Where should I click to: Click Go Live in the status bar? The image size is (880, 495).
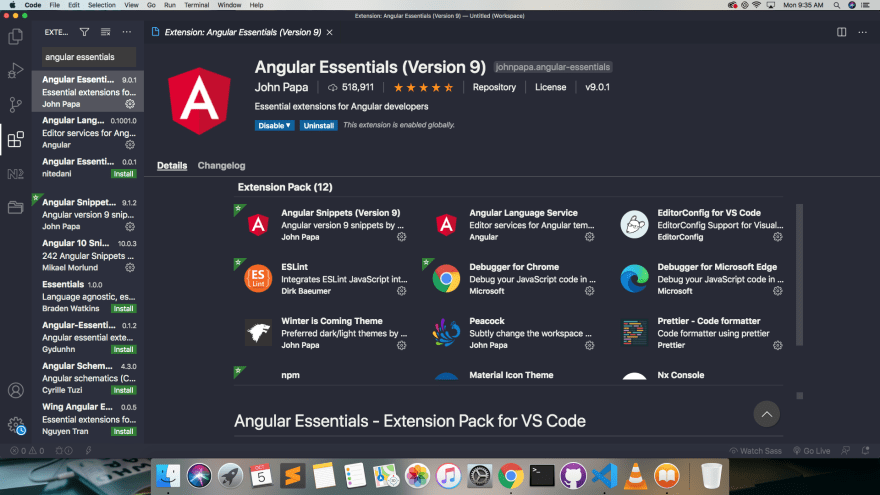[812, 451]
